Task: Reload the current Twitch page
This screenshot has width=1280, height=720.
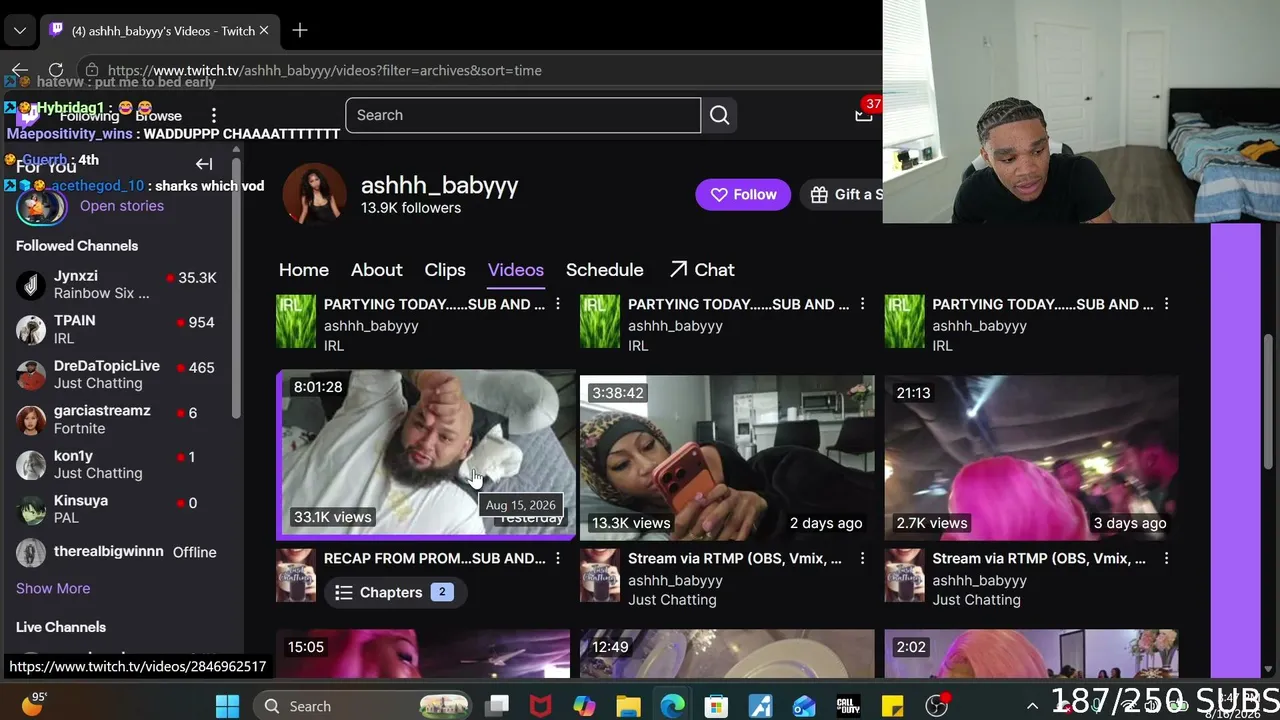Action: point(56,70)
